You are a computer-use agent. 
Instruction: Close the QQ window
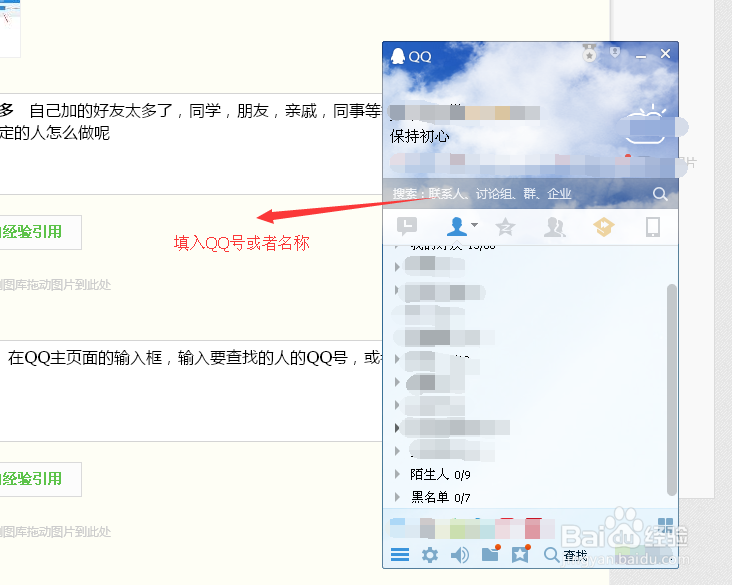tap(665, 54)
